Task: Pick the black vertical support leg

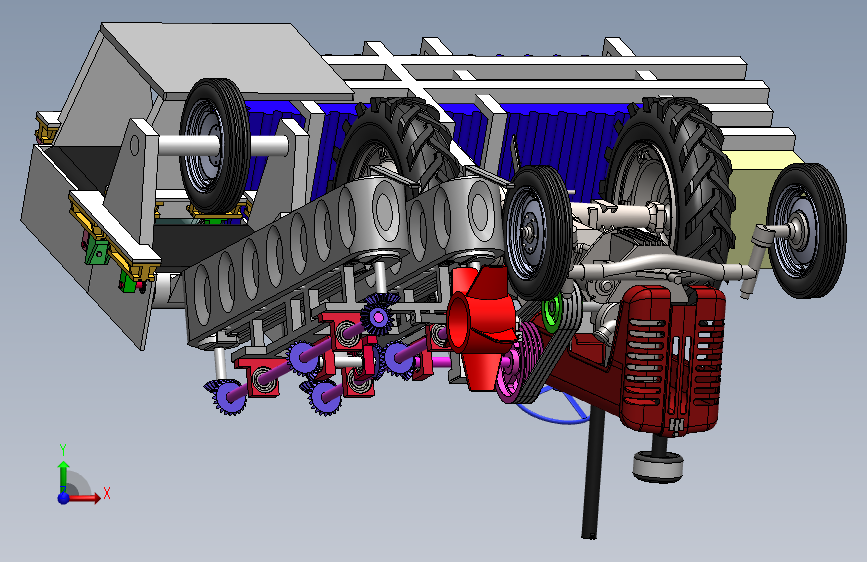Action: [593, 473]
